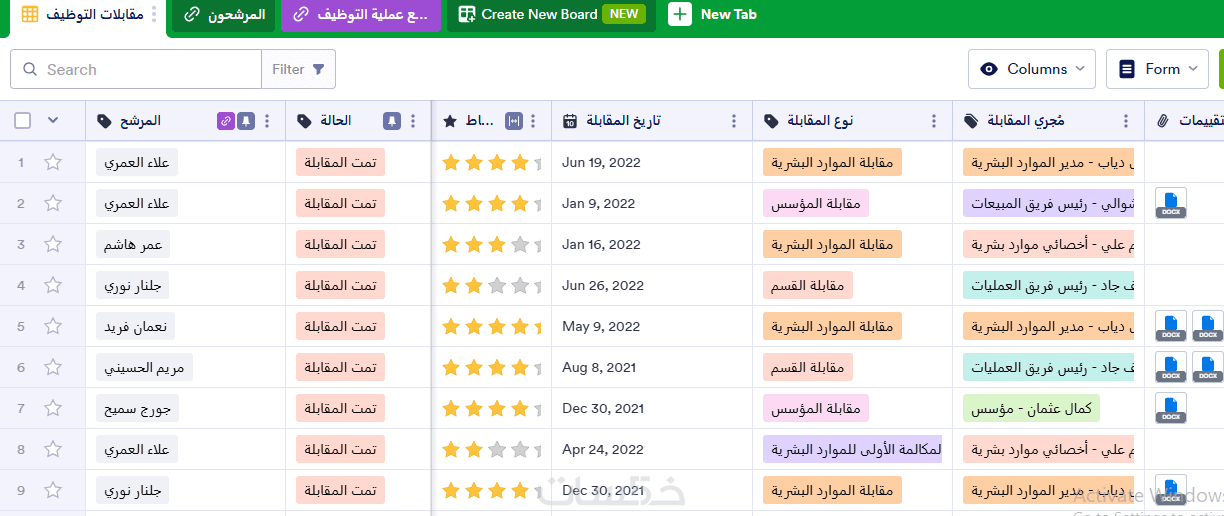Click the Filter button

click(298, 70)
